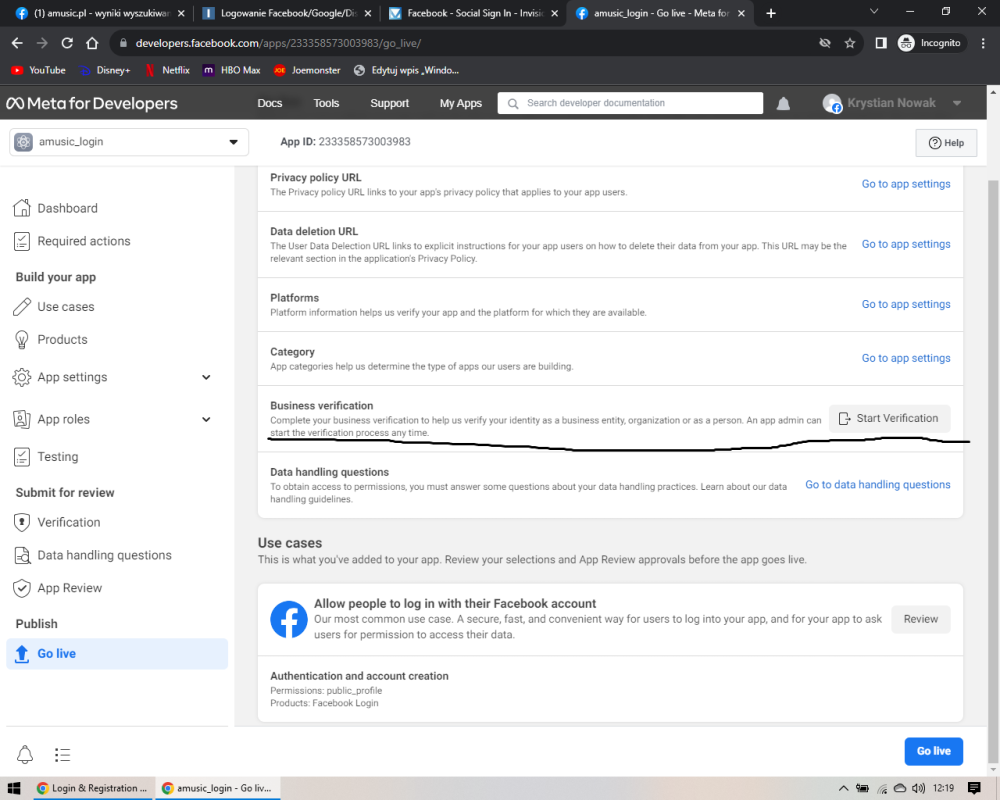Click the Start Verification button
This screenshot has height=800, width=1000.
click(889, 418)
